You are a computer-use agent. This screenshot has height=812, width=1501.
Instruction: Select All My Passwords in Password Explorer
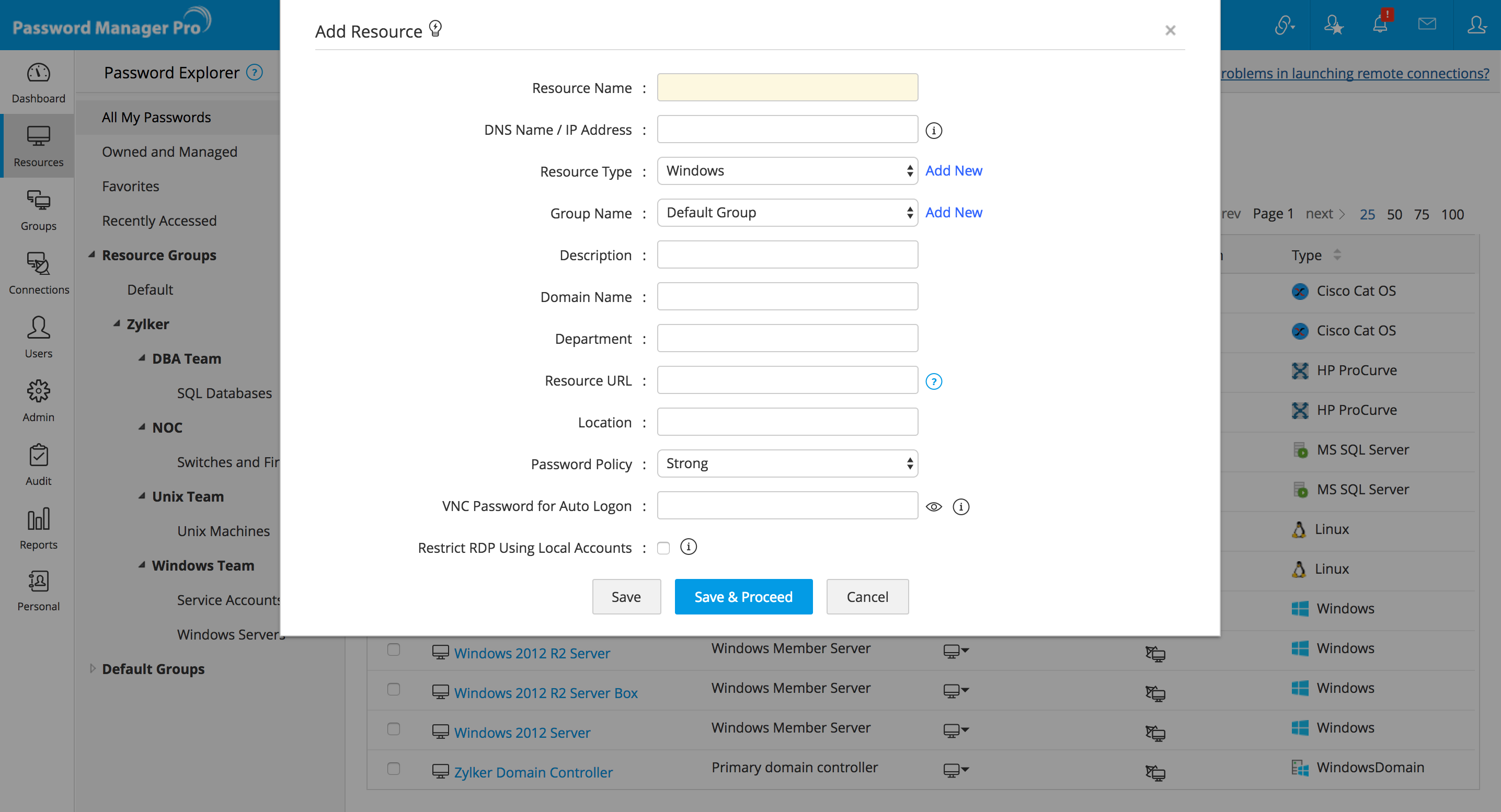(x=156, y=117)
